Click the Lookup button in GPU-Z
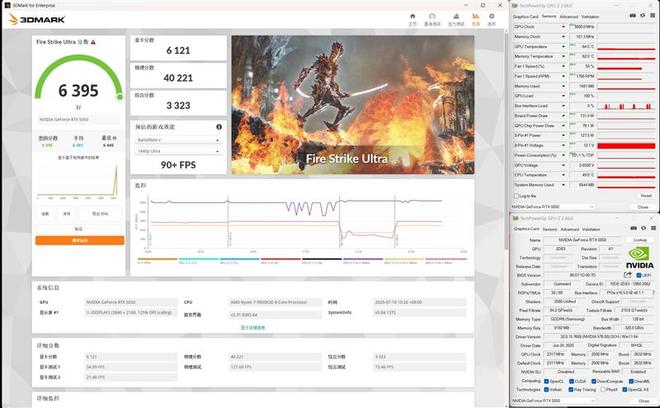660x408 pixels. coord(640,240)
